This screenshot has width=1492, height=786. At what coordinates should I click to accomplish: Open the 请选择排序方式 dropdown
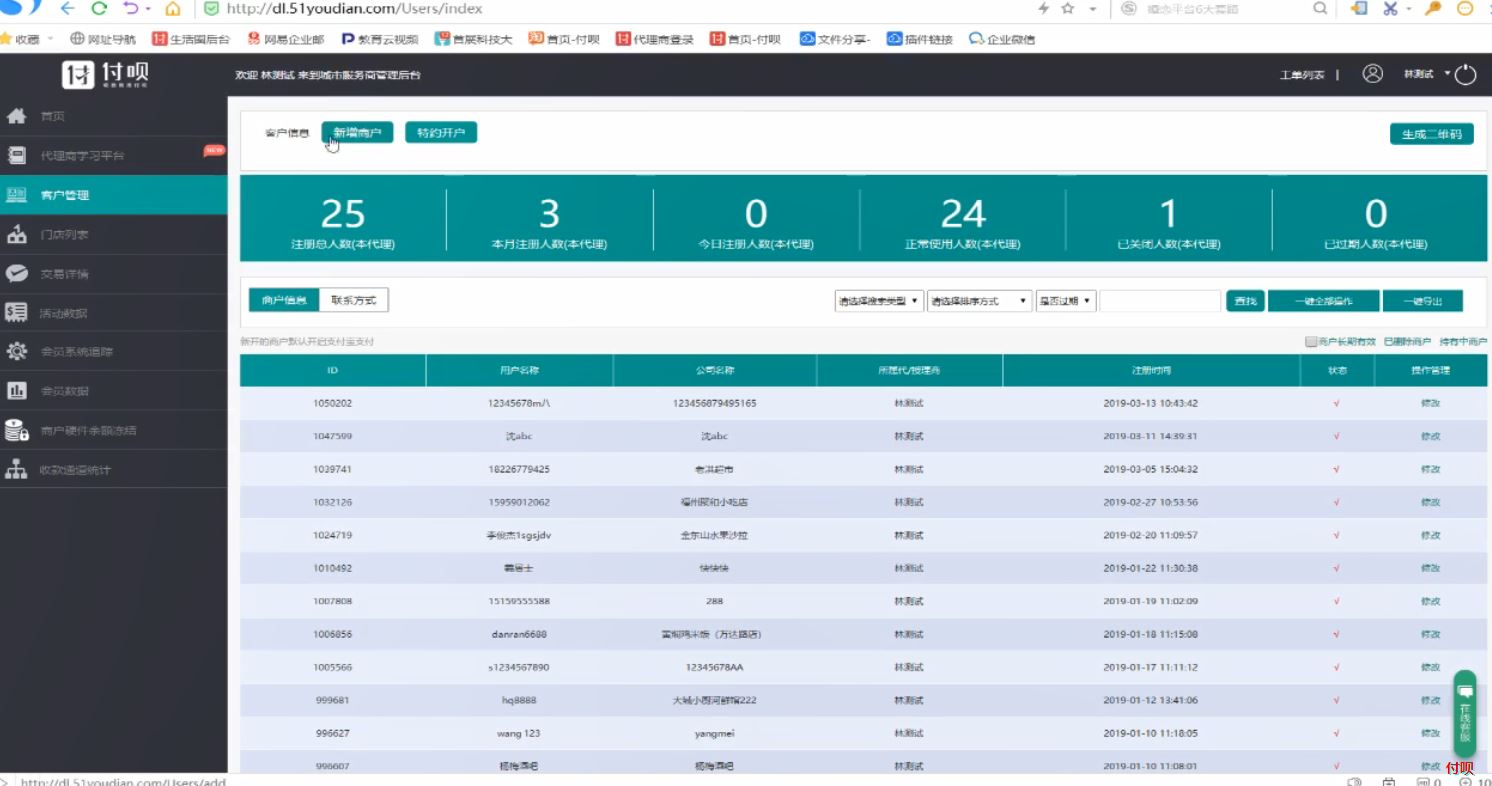click(979, 301)
